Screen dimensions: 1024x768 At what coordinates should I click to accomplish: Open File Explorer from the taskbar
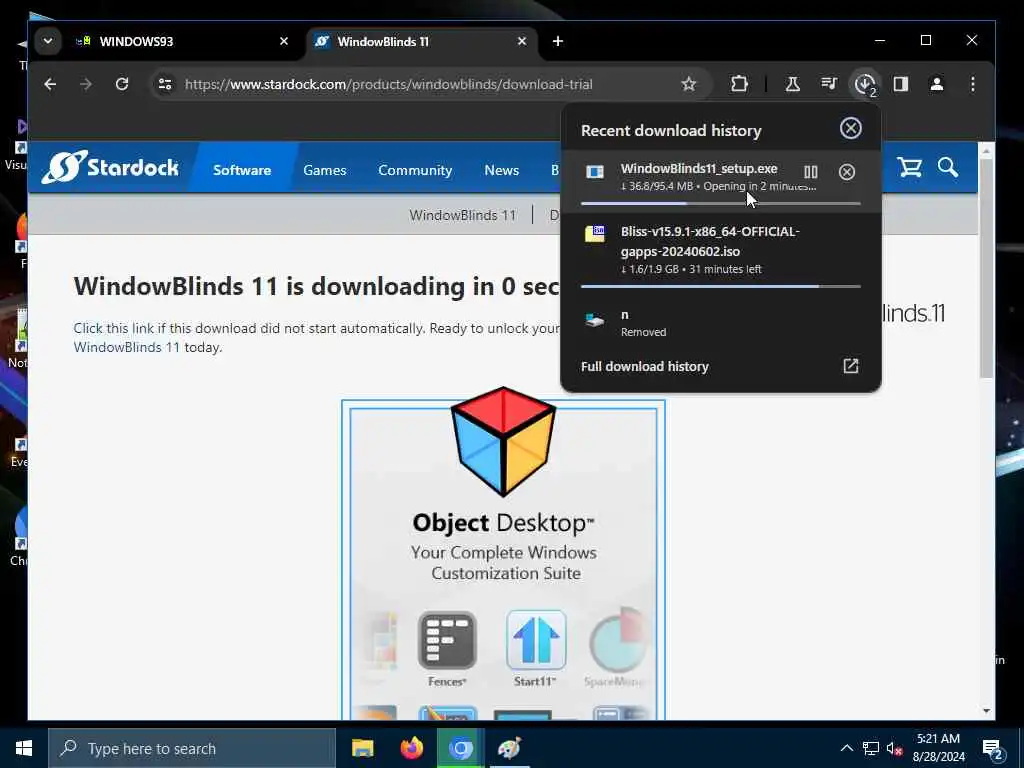[362, 748]
